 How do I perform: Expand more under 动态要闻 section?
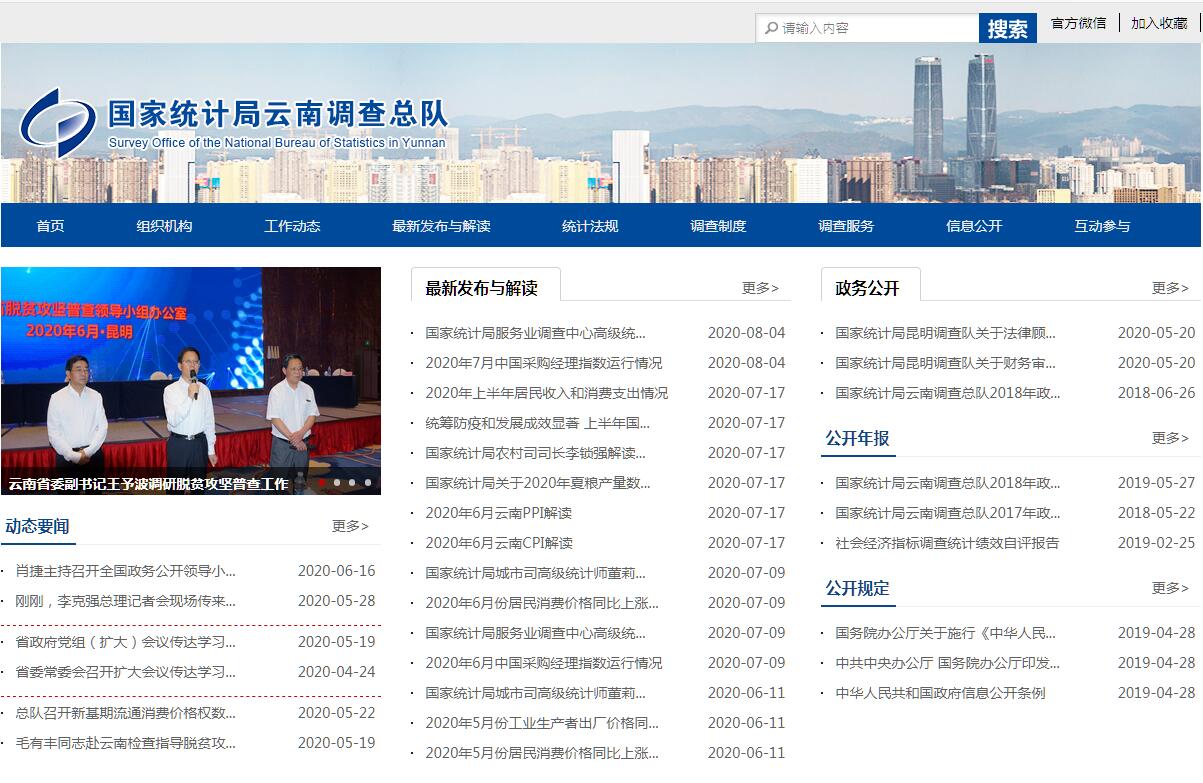350,526
